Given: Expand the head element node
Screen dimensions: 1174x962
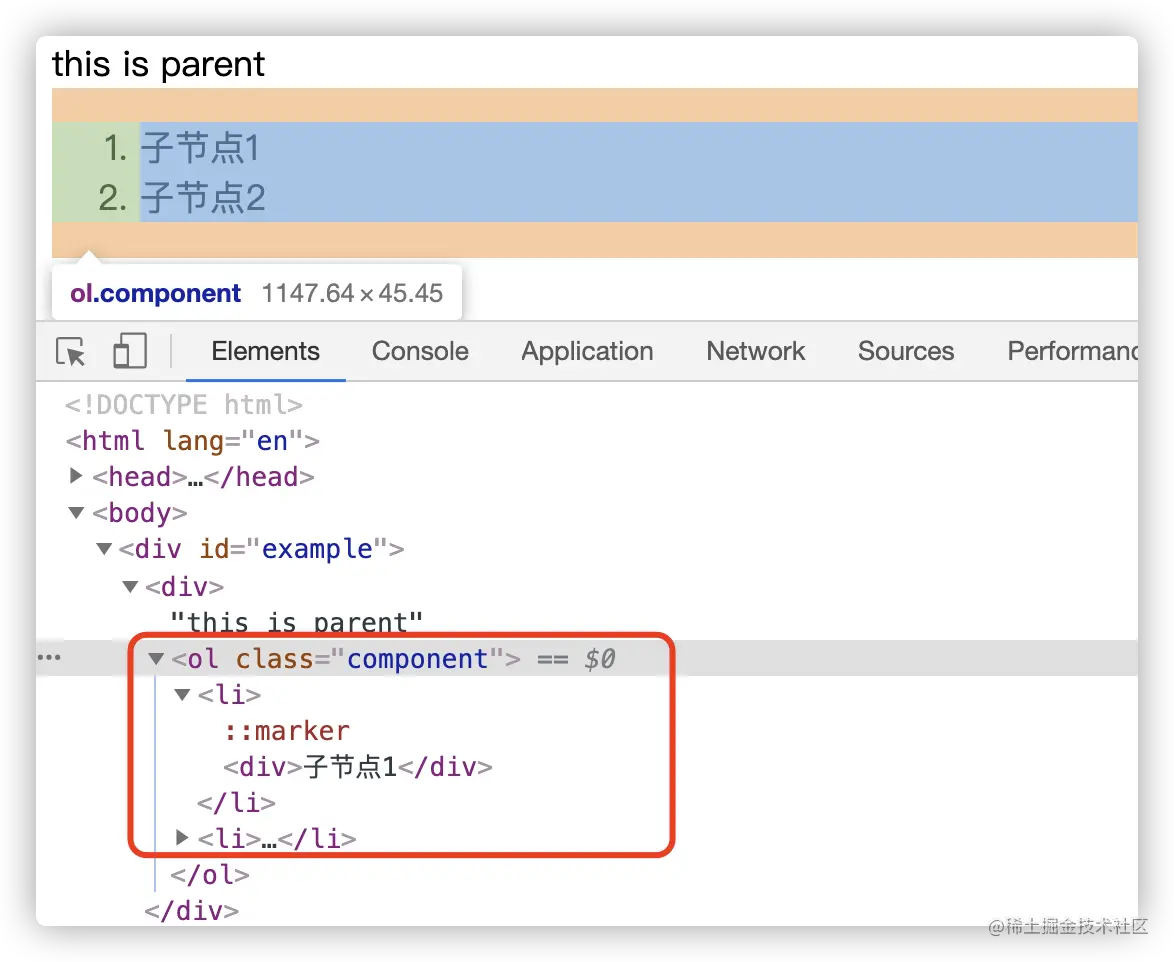Looking at the screenshot, I should click(76, 475).
